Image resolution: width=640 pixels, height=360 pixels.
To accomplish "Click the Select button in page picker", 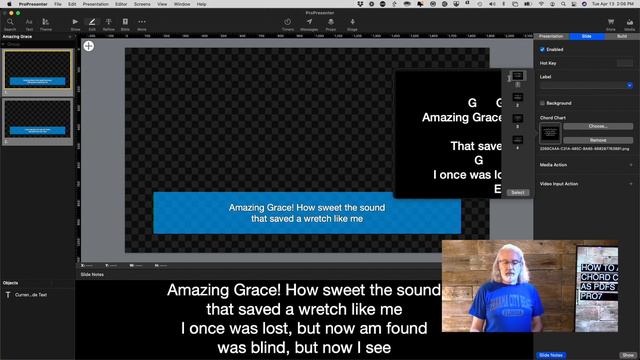I will [x=518, y=193].
